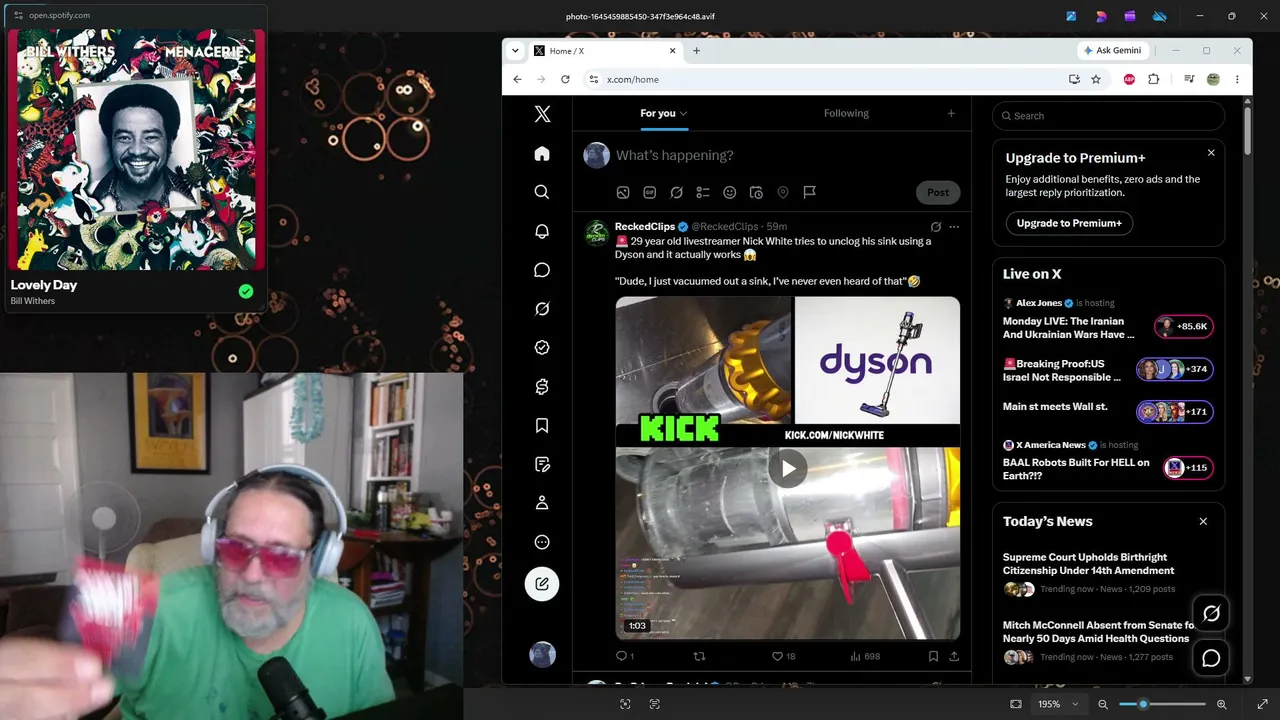Open dollar-sign monetization icon in X sidebar
This screenshot has width=1280, height=720.
(542, 387)
